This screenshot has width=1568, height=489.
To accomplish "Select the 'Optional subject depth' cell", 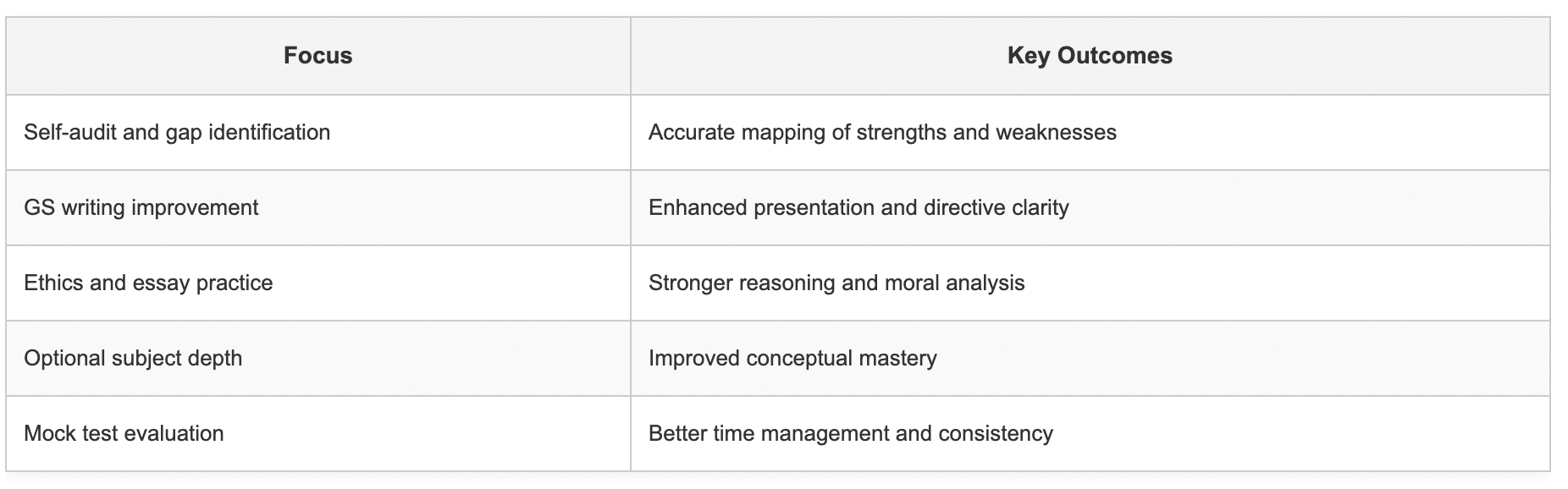I will (133, 359).
